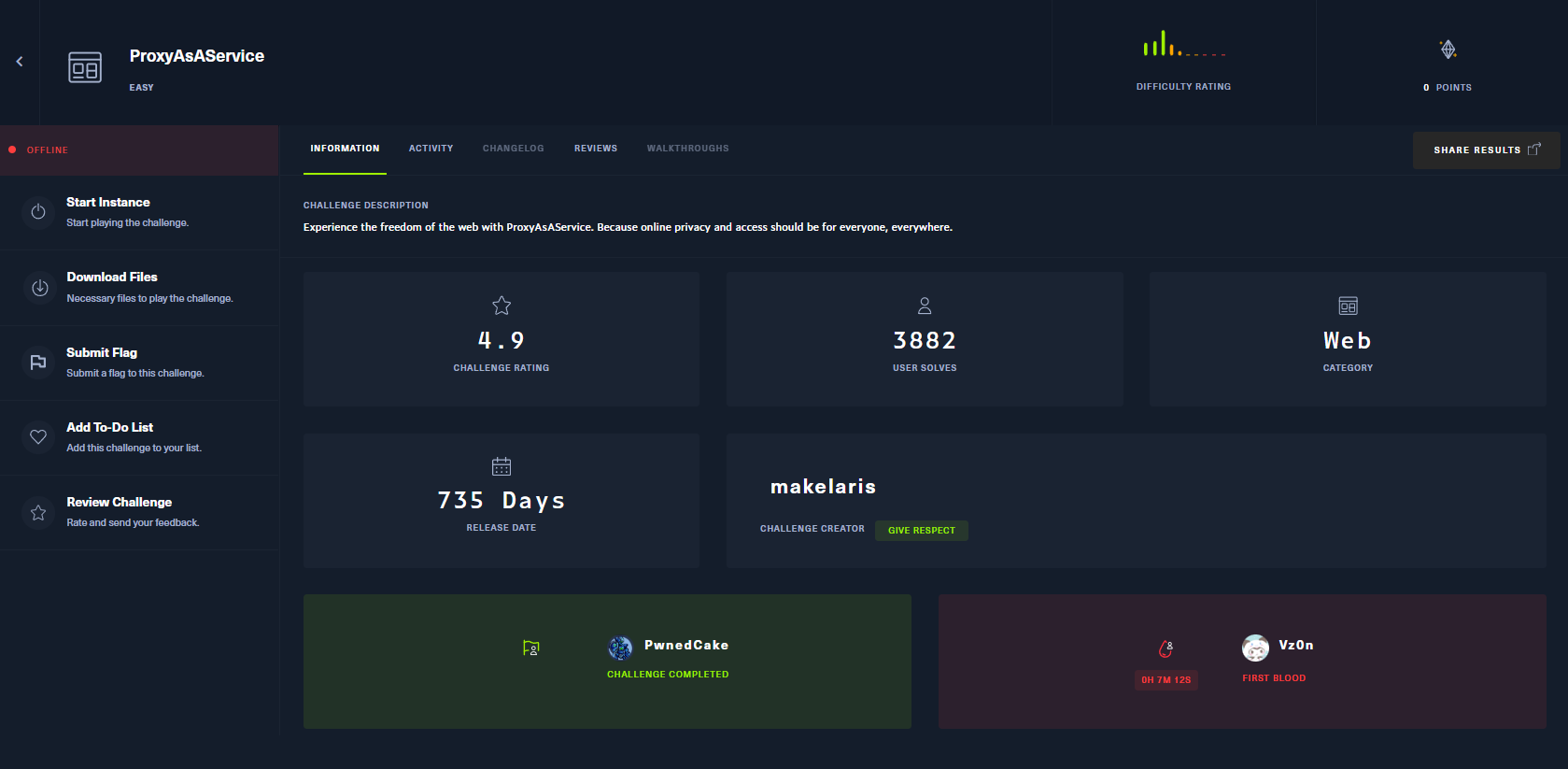Click the points diamond icon
Viewport: 1568px width, 769px height.
[1448, 50]
